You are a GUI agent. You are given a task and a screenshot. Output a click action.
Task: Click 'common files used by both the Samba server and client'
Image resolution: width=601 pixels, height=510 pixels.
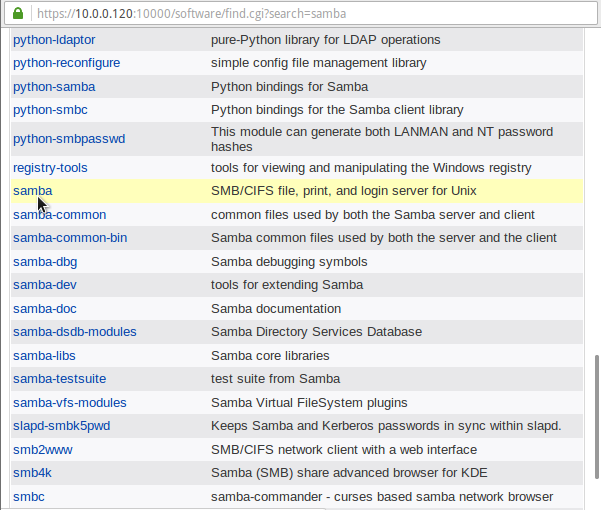click(373, 215)
